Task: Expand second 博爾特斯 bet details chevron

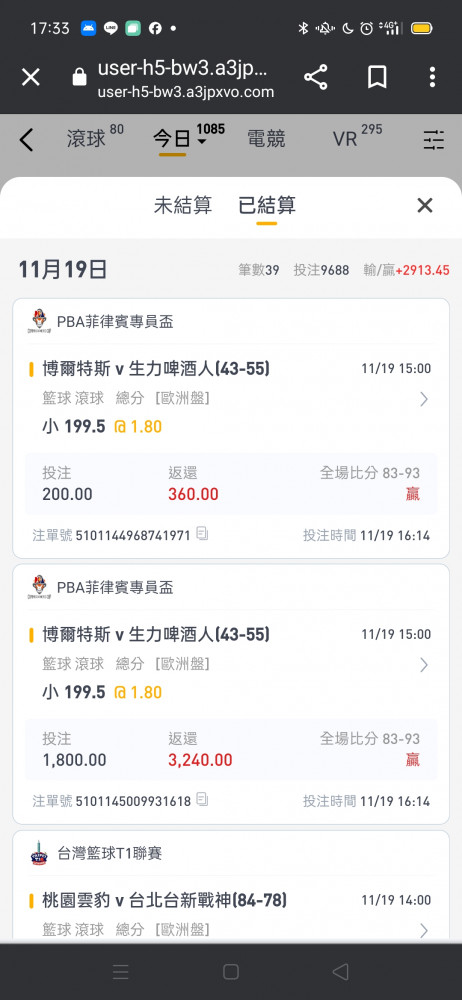Action: 424,665
